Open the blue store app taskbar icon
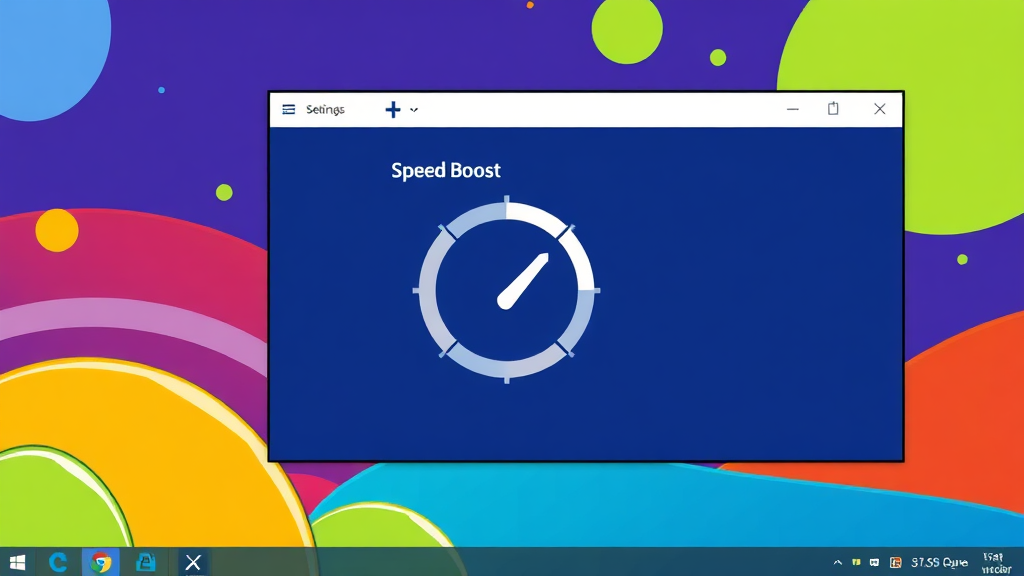This screenshot has height=576, width=1024. [x=146, y=562]
